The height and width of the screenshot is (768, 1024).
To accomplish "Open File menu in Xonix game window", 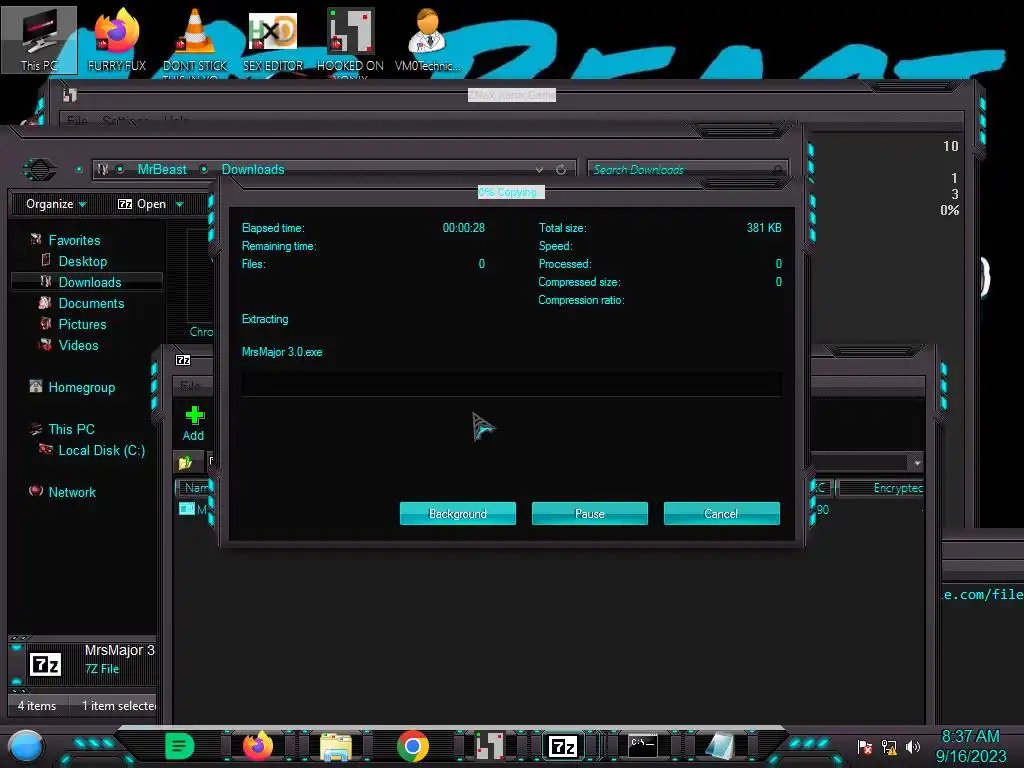I will click(x=77, y=121).
